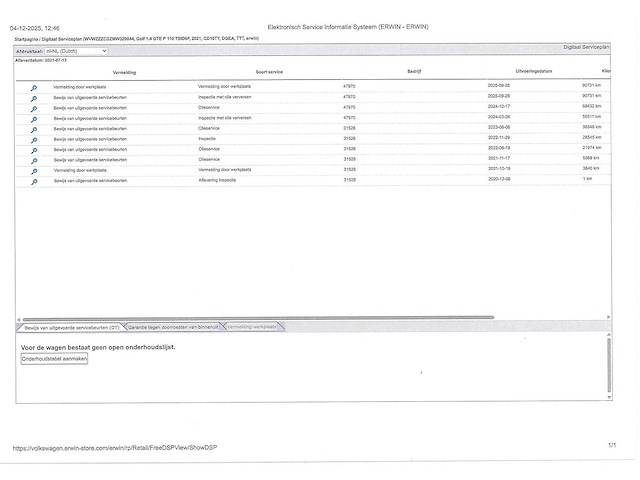Click the Soort service column header
The height and width of the screenshot is (480, 640).
[x=270, y=72]
